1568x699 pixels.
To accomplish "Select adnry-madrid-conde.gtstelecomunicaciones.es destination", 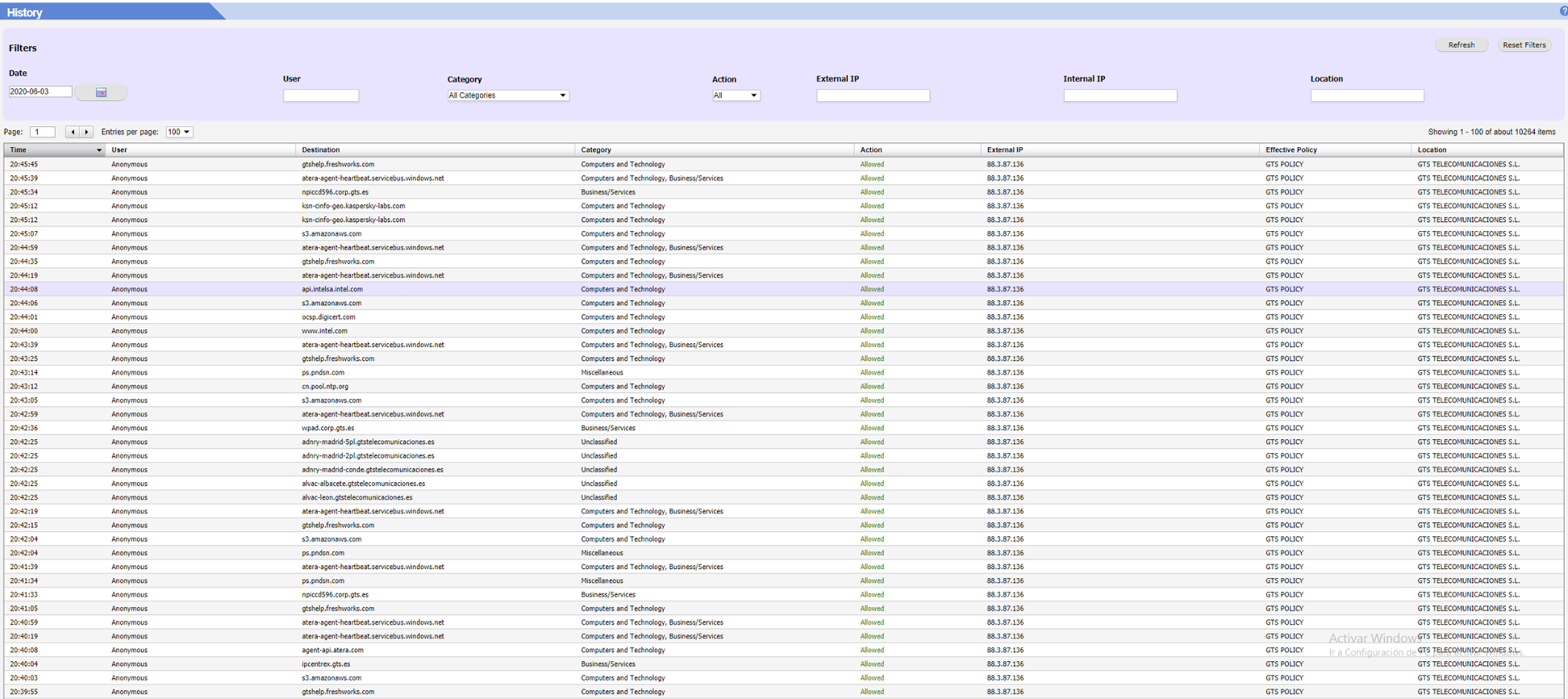I will [373, 470].
